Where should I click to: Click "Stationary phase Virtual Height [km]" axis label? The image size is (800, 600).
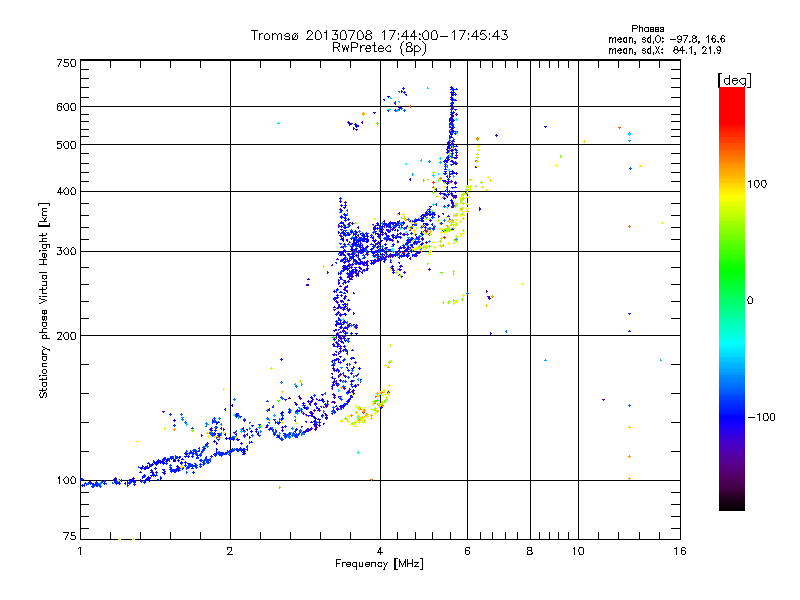(x=44, y=300)
